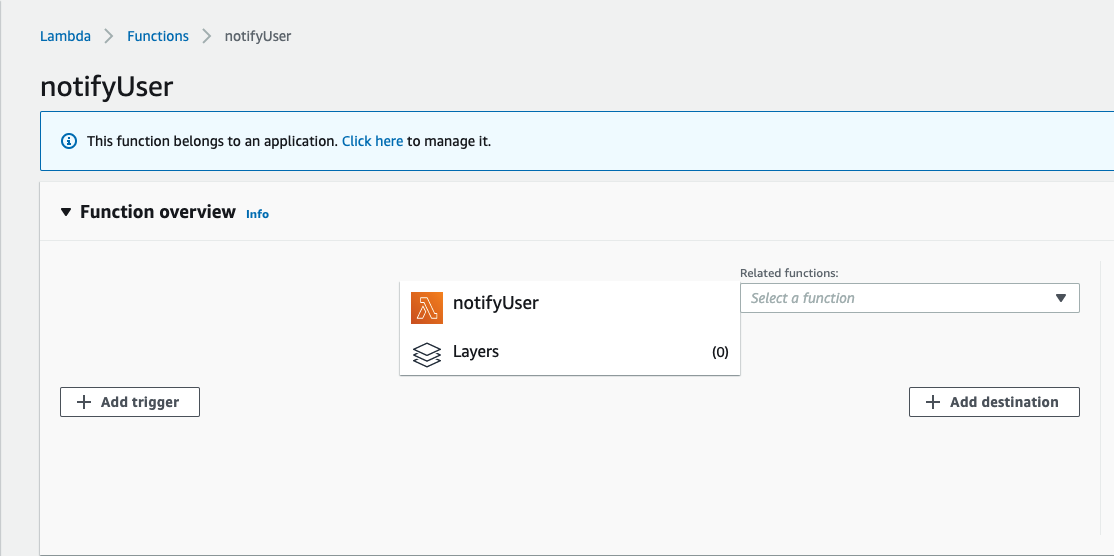Click the orange Lambda function icon
The width and height of the screenshot is (1114, 556).
click(426, 307)
